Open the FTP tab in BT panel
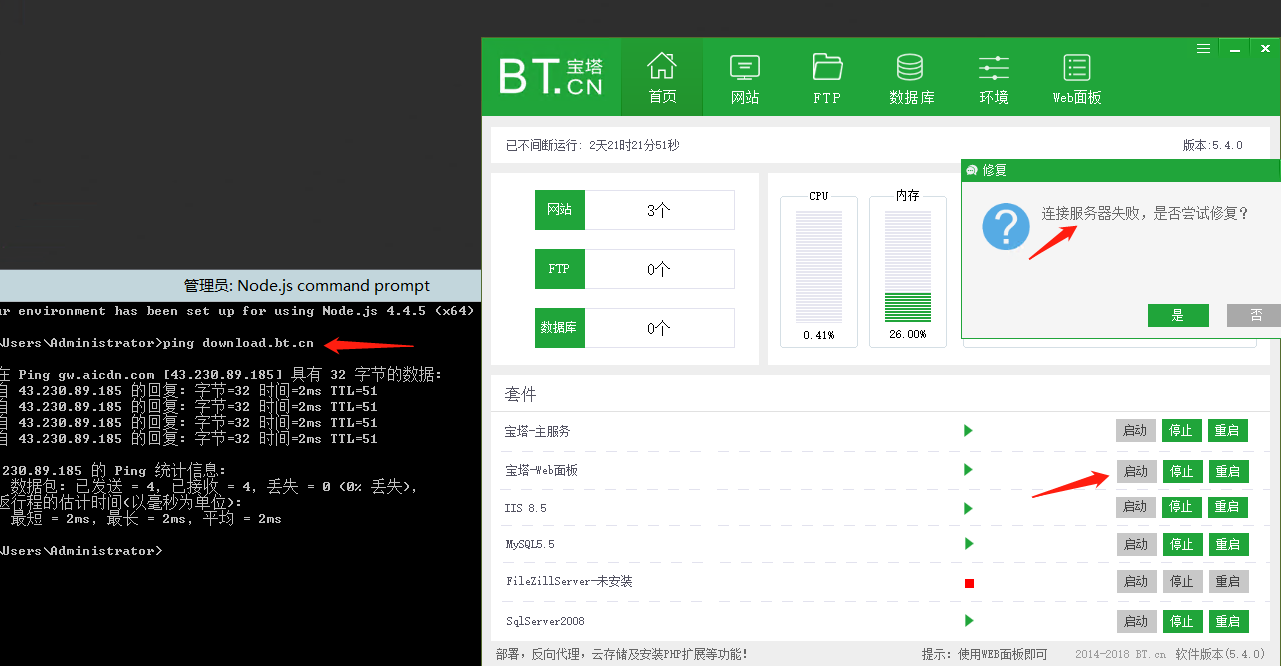Screen dimensions: 1281x666 (827, 77)
